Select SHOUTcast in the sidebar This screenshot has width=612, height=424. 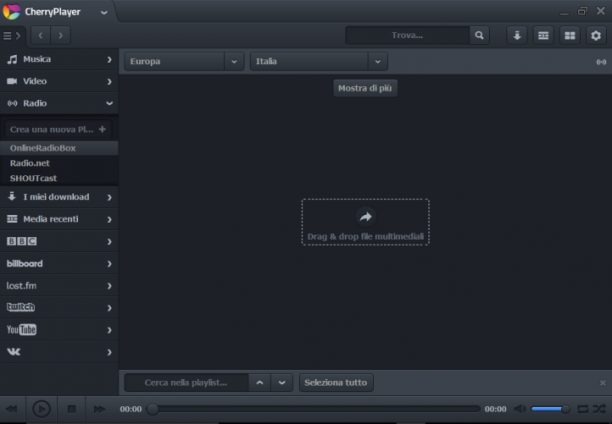tap(59, 178)
